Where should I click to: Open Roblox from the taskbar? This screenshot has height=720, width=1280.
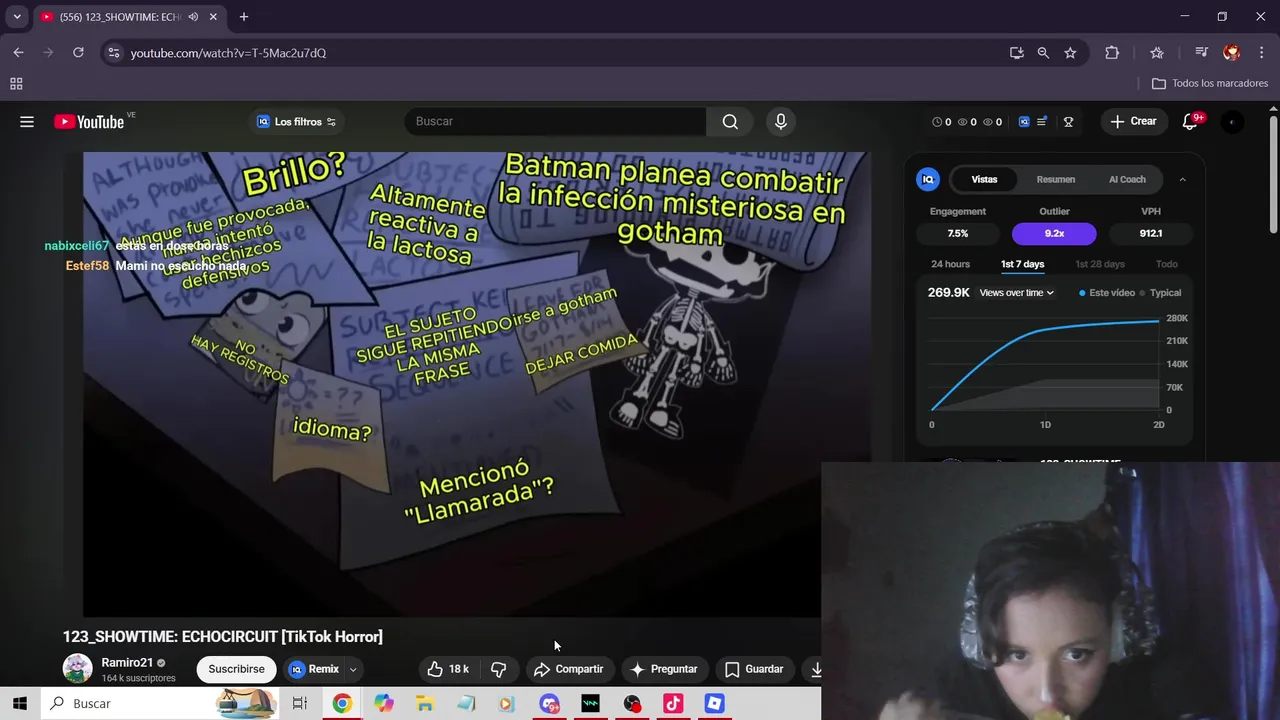[x=714, y=704]
